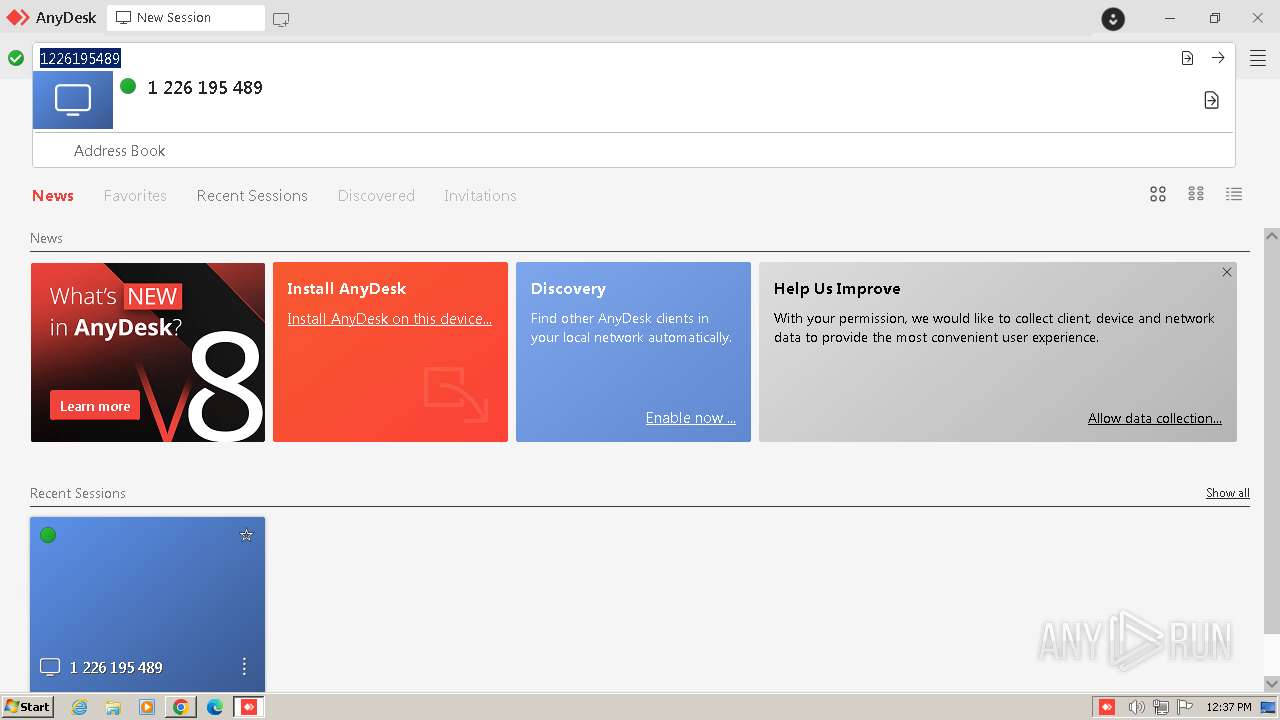
Task: Open File Explorer from the taskbar
Action: (x=113, y=707)
